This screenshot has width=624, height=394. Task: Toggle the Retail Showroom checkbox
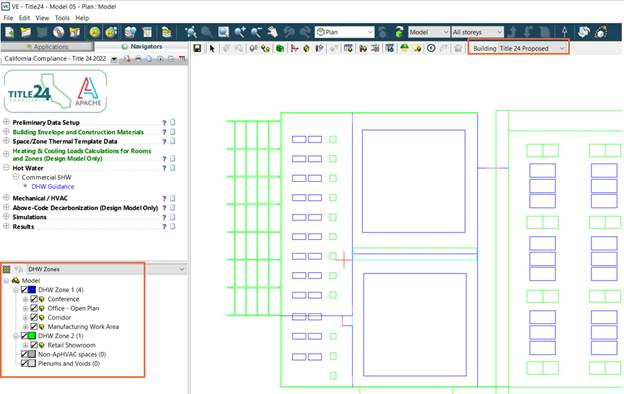coord(34,345)
